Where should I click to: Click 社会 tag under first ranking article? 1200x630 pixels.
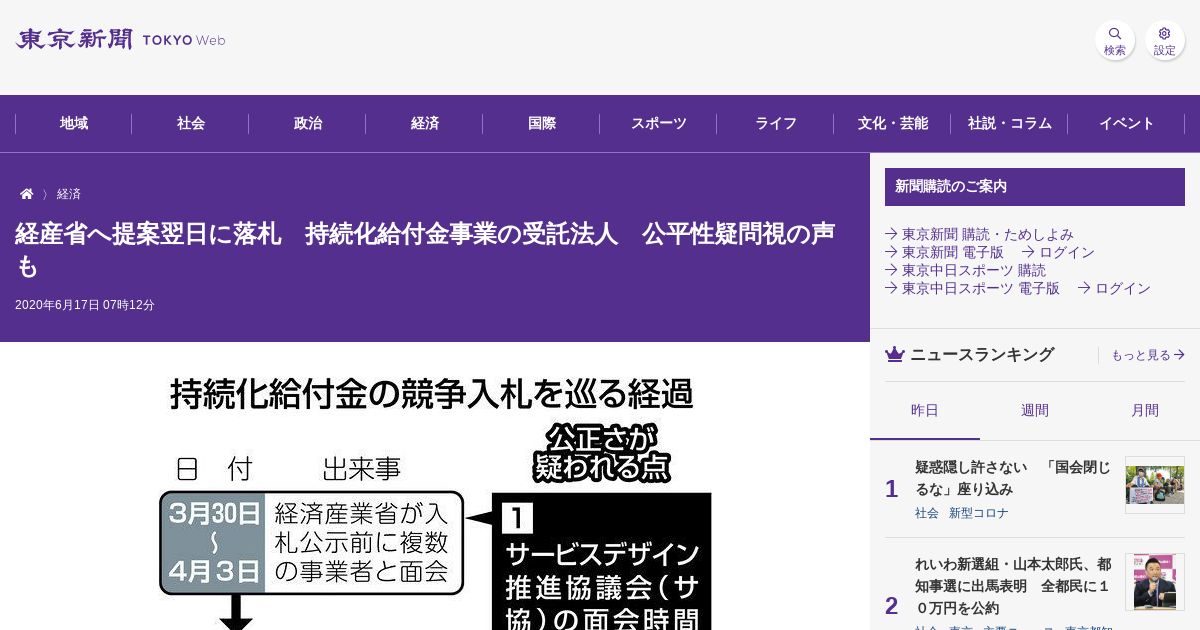coord(927,513)
